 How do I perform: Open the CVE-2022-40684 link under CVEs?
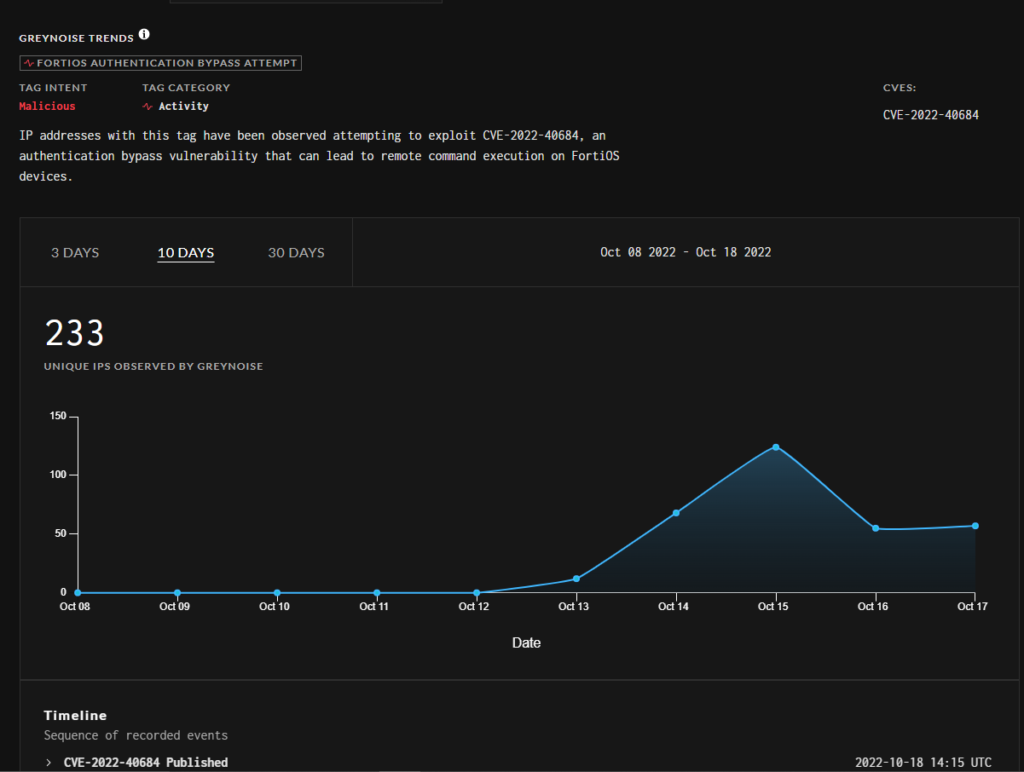pos(931,115)
